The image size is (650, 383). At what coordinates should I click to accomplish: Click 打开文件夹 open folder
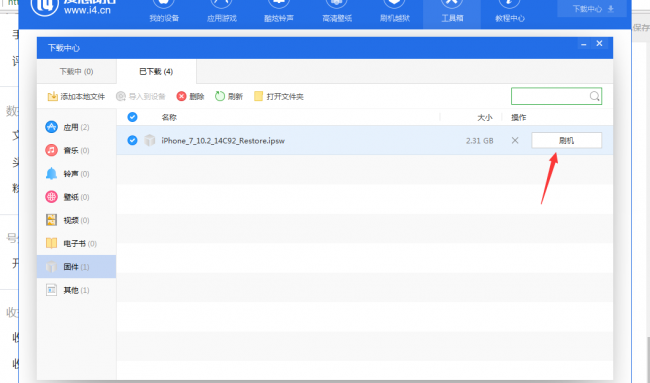pos(279,97)
